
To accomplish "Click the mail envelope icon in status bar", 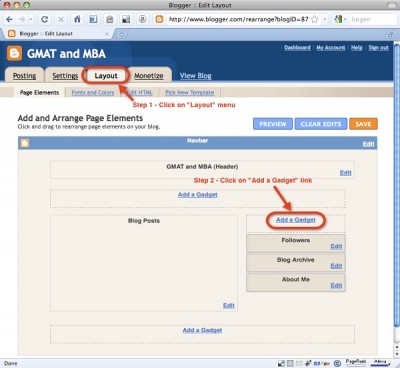I will (x=299, y=363).
